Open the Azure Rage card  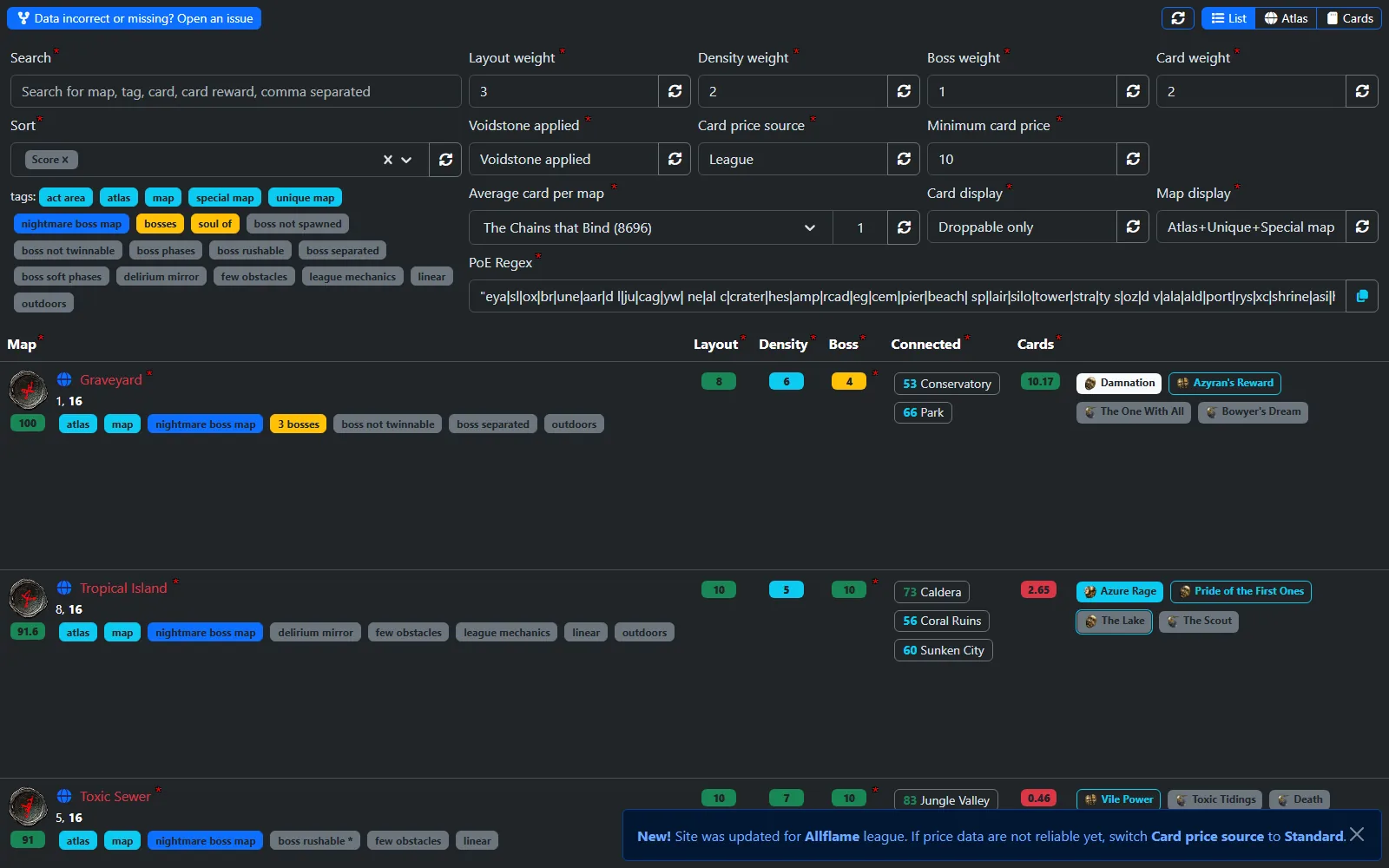click(x=1120, y=591)
